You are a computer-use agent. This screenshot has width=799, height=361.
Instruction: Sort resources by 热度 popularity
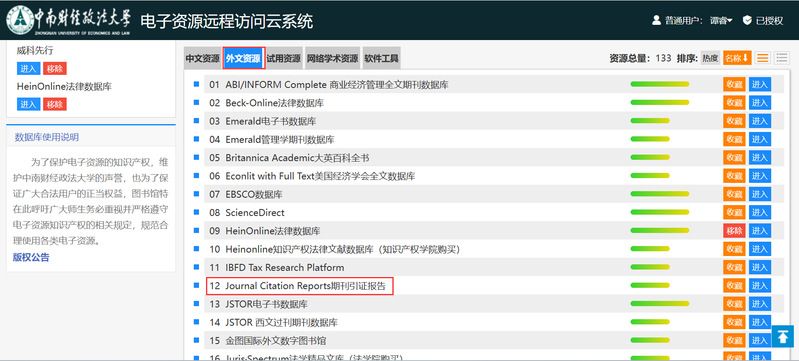[710, 58]
